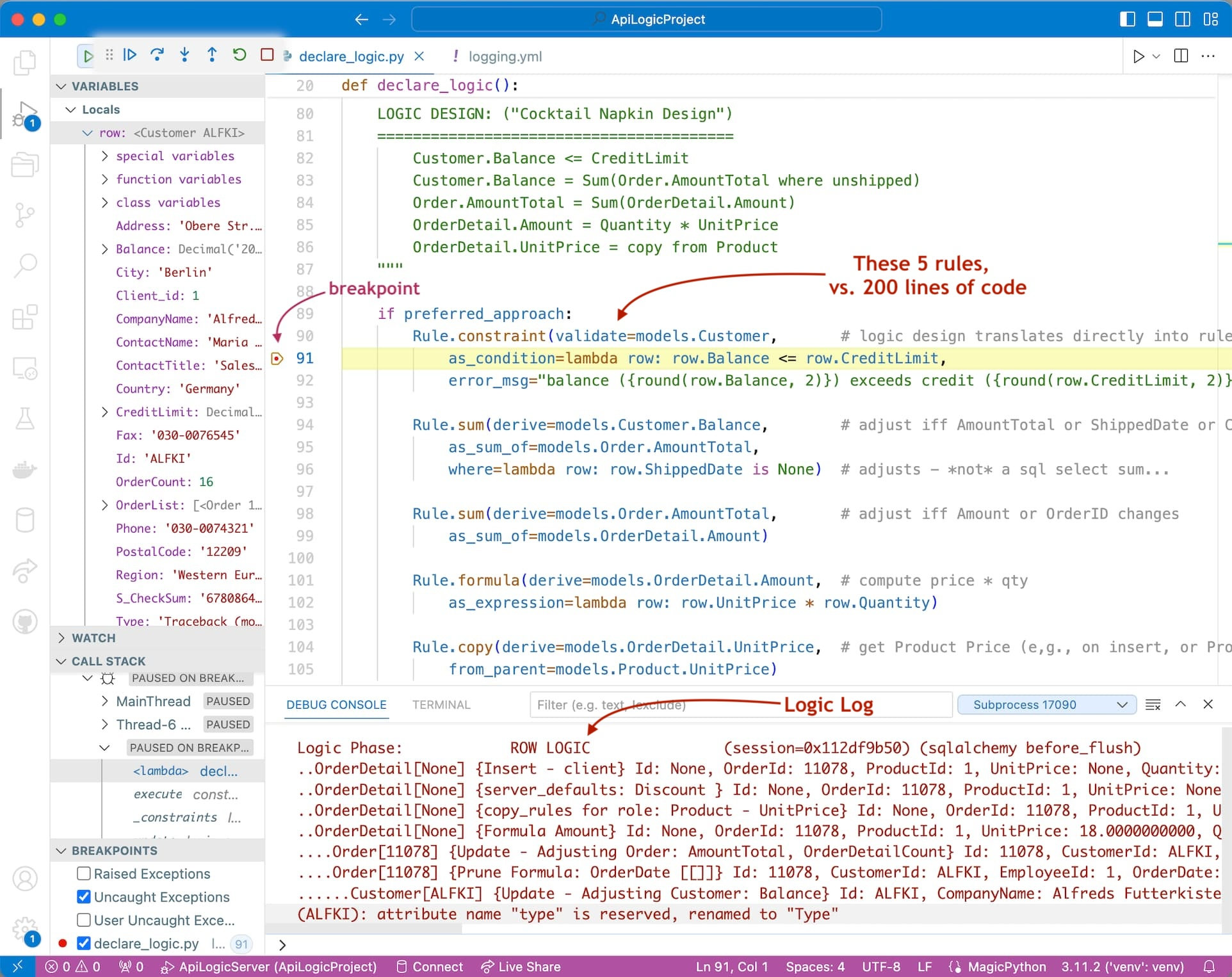
Task: Click the debug Continue button
Action: tap(130, 55)
